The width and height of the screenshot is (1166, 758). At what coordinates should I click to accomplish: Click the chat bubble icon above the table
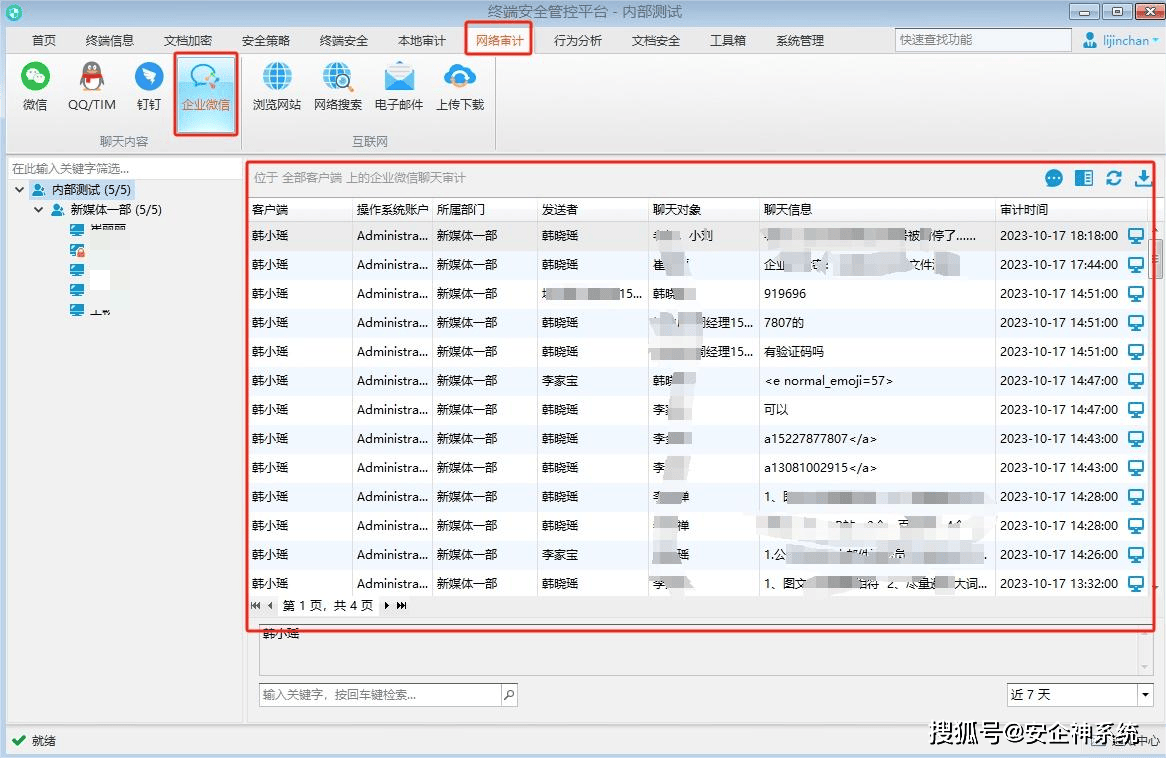[x=1054, y=178]
